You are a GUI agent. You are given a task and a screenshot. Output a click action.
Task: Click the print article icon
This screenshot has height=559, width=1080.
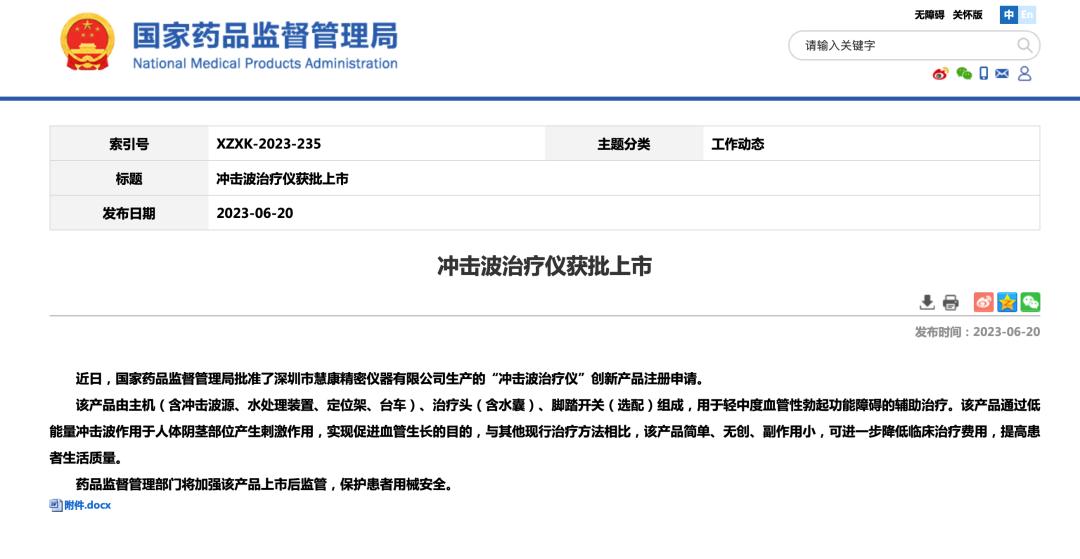[x=951, y=302]
